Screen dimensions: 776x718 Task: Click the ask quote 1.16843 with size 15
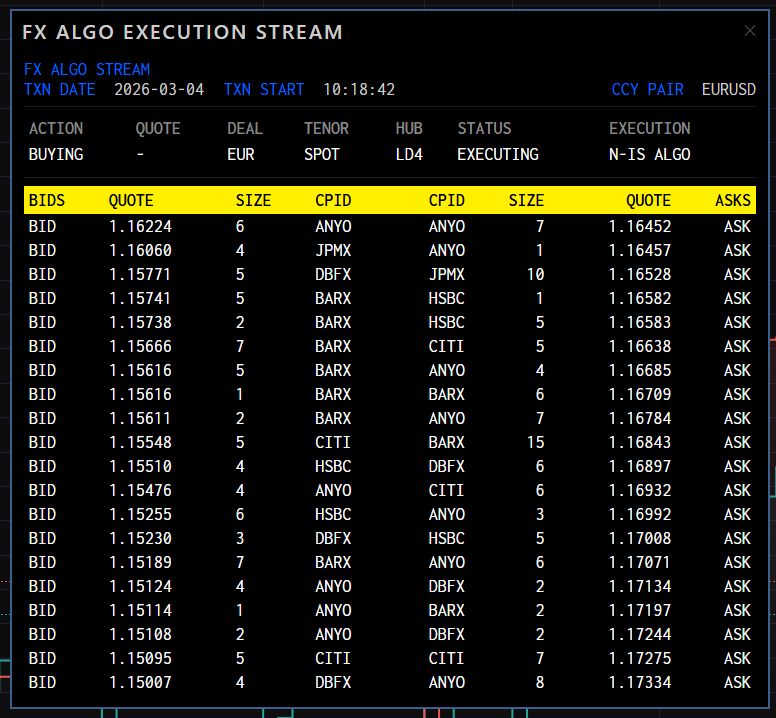coord(639,443)
